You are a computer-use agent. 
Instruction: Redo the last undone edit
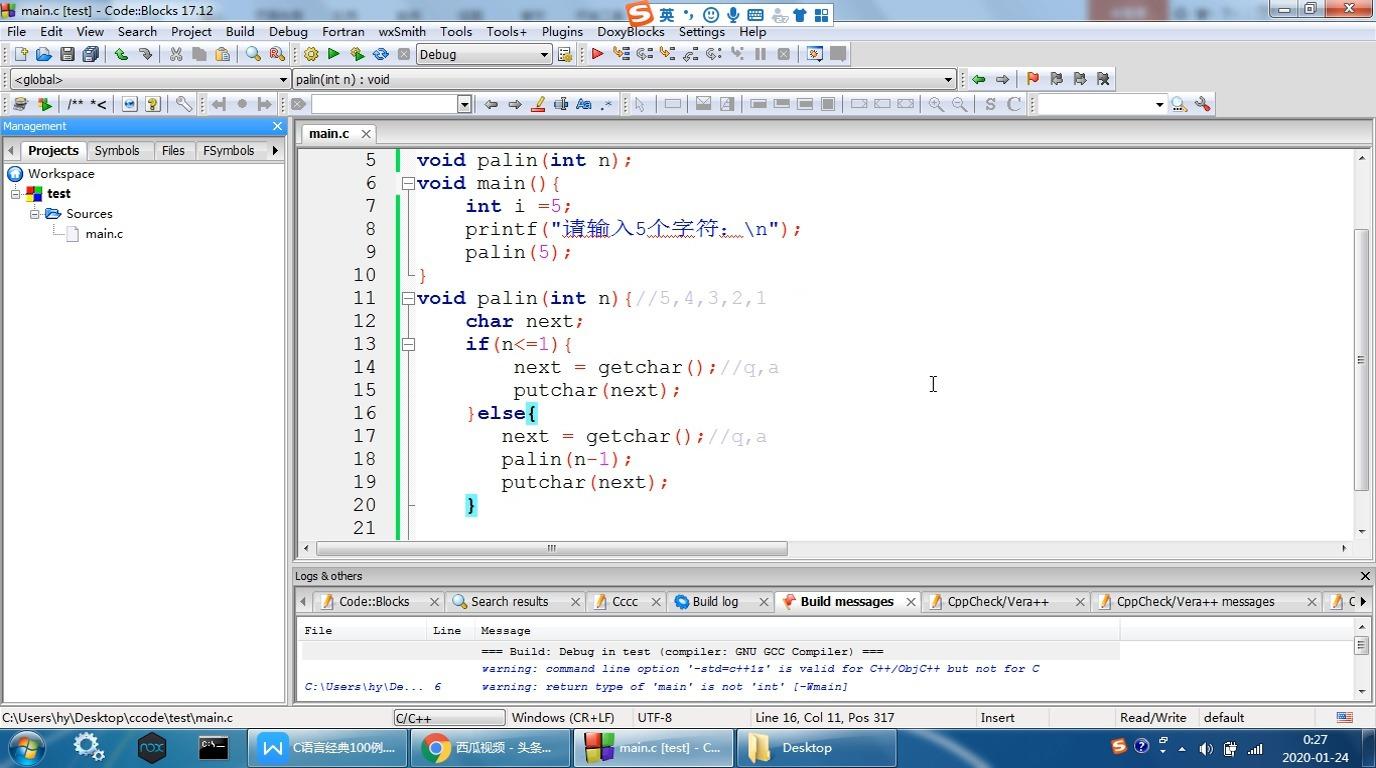145,54
